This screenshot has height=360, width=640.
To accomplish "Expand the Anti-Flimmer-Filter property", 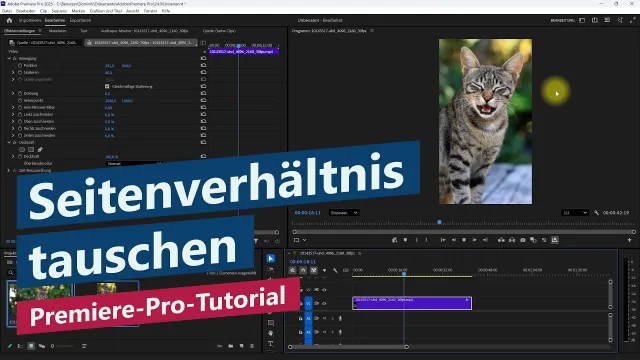I will pyautogui.click(x=13, y=107).
